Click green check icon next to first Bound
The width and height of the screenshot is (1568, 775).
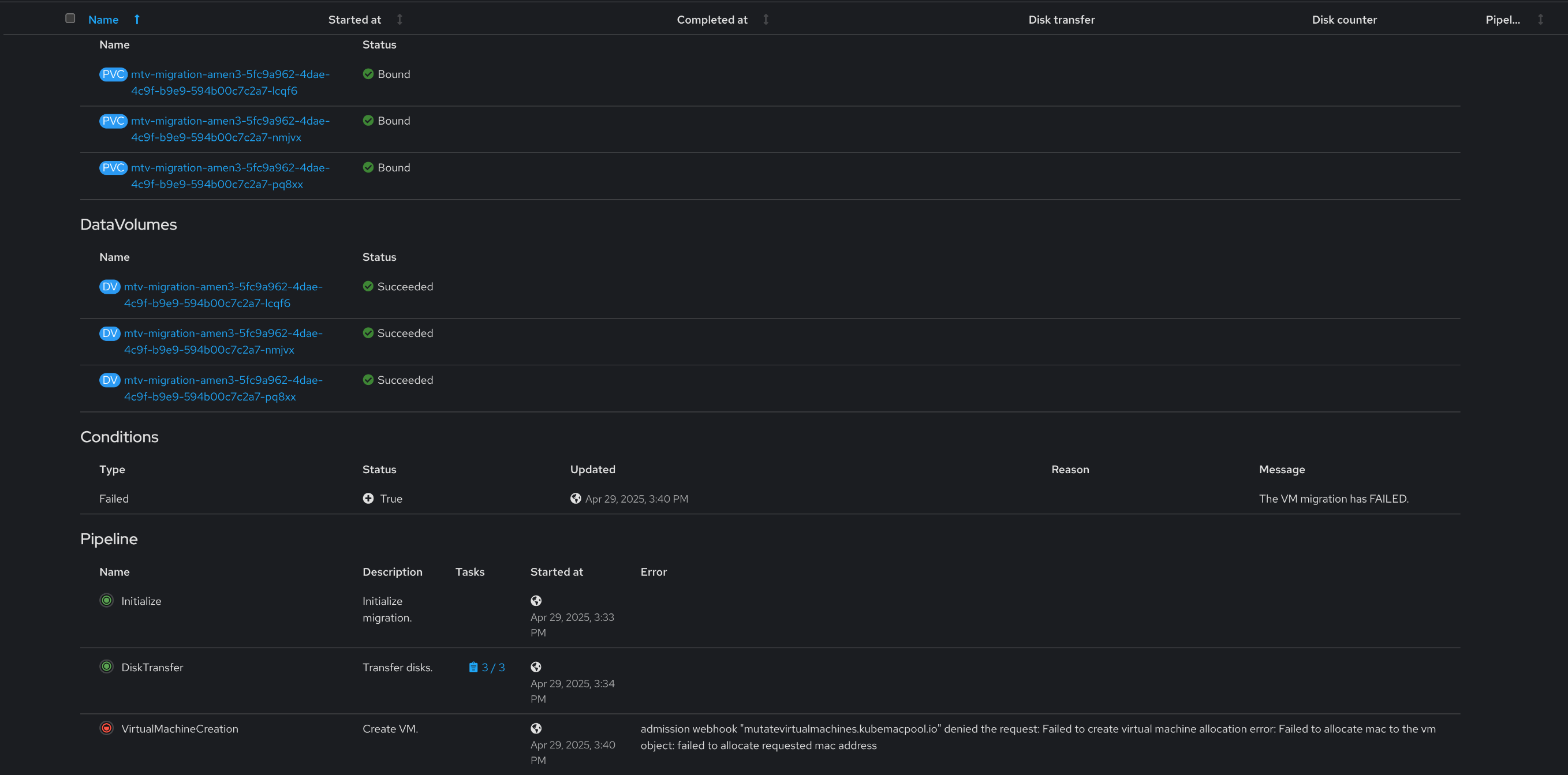click(368, 74)
